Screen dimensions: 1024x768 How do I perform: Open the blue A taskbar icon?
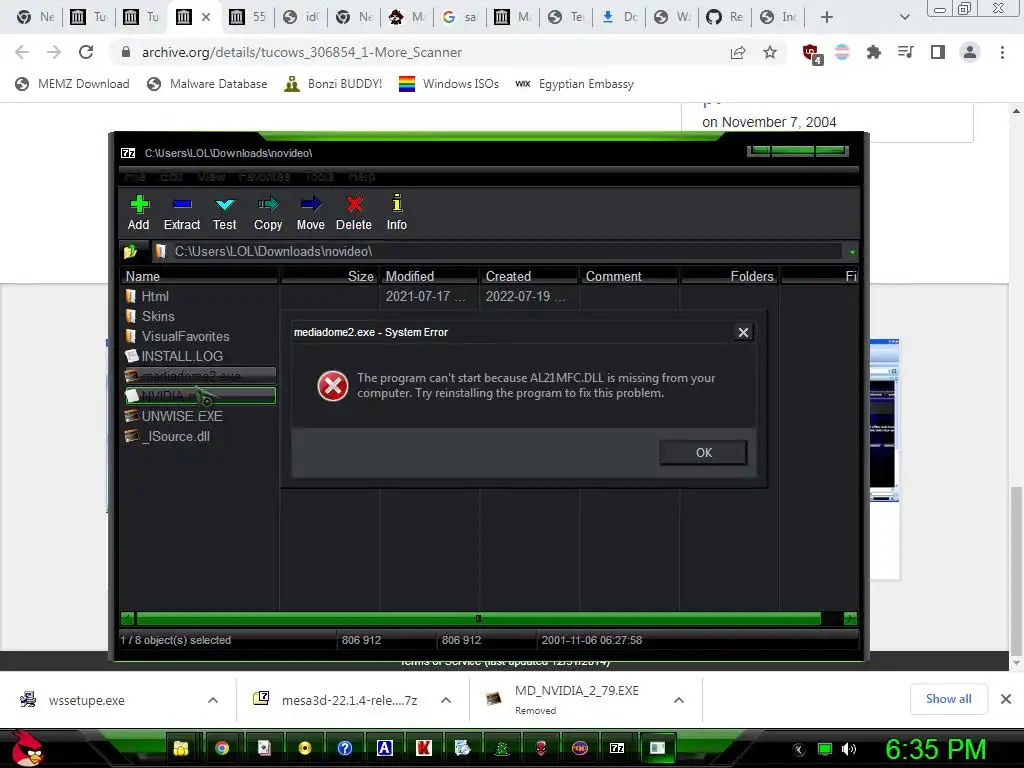pyautogui.click(x=385, y=748)
